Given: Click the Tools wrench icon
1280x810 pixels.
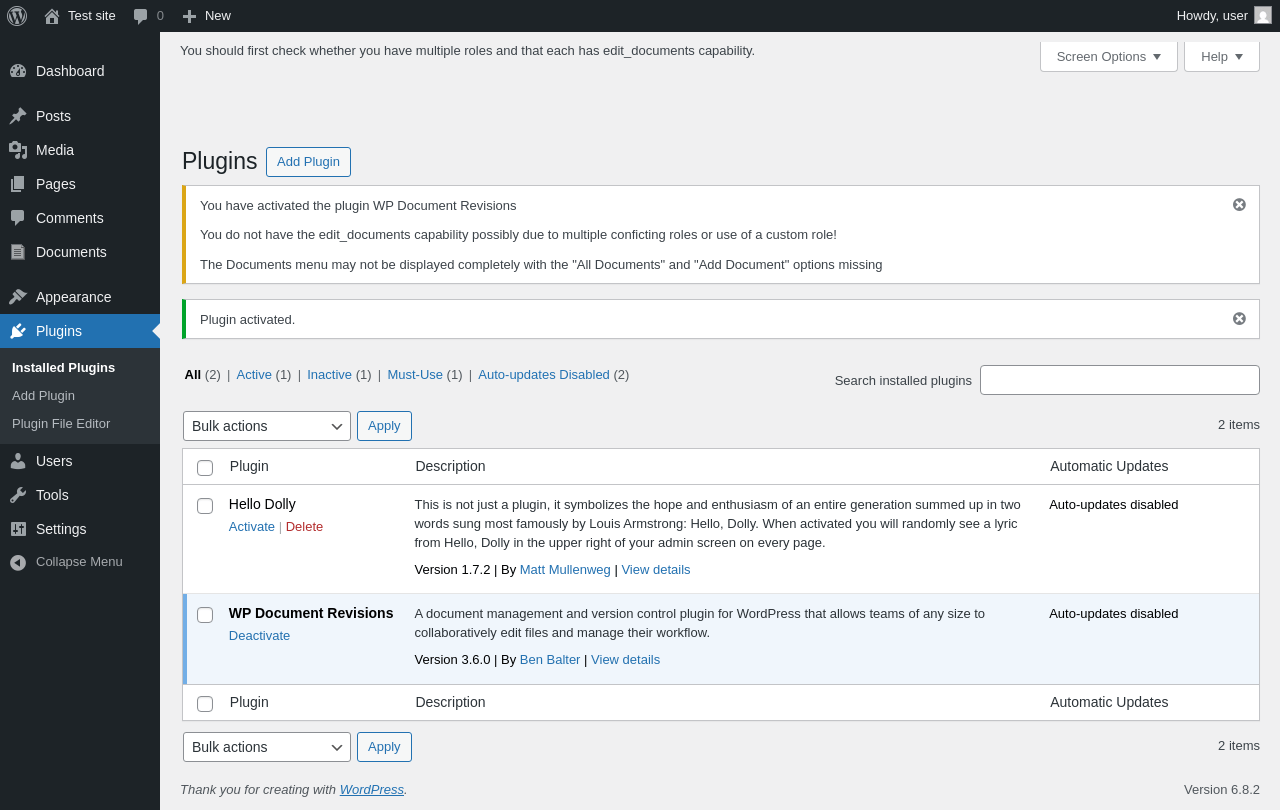Looking at the screenshot, I should click(18, 495).
